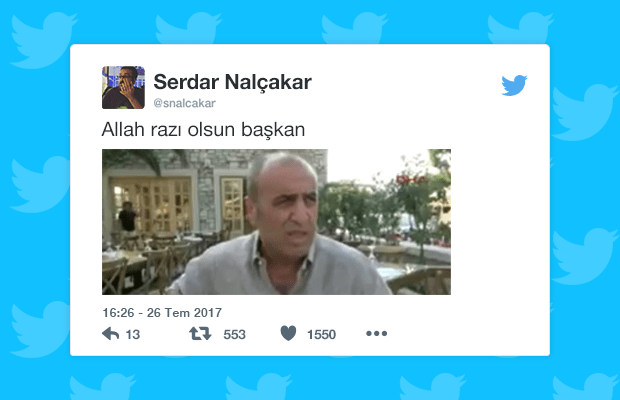The height and width of the screenshot is (400, 620).
Task: Retweet using the retweet arrows icon
Action: [200, 334]
